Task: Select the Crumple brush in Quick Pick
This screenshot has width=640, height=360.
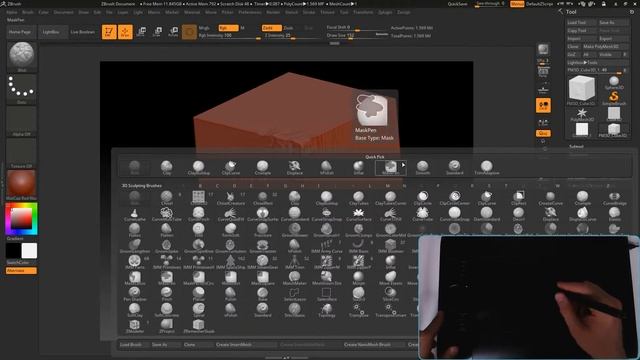Action: click(x=262, y=167)
